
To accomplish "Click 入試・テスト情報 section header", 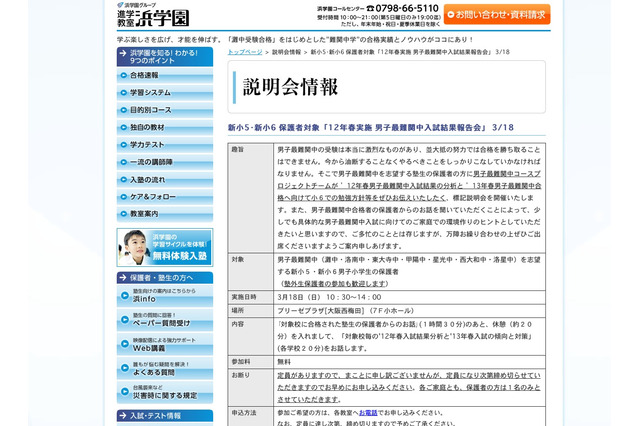I will pyautogui.click(x=164, y=416).
